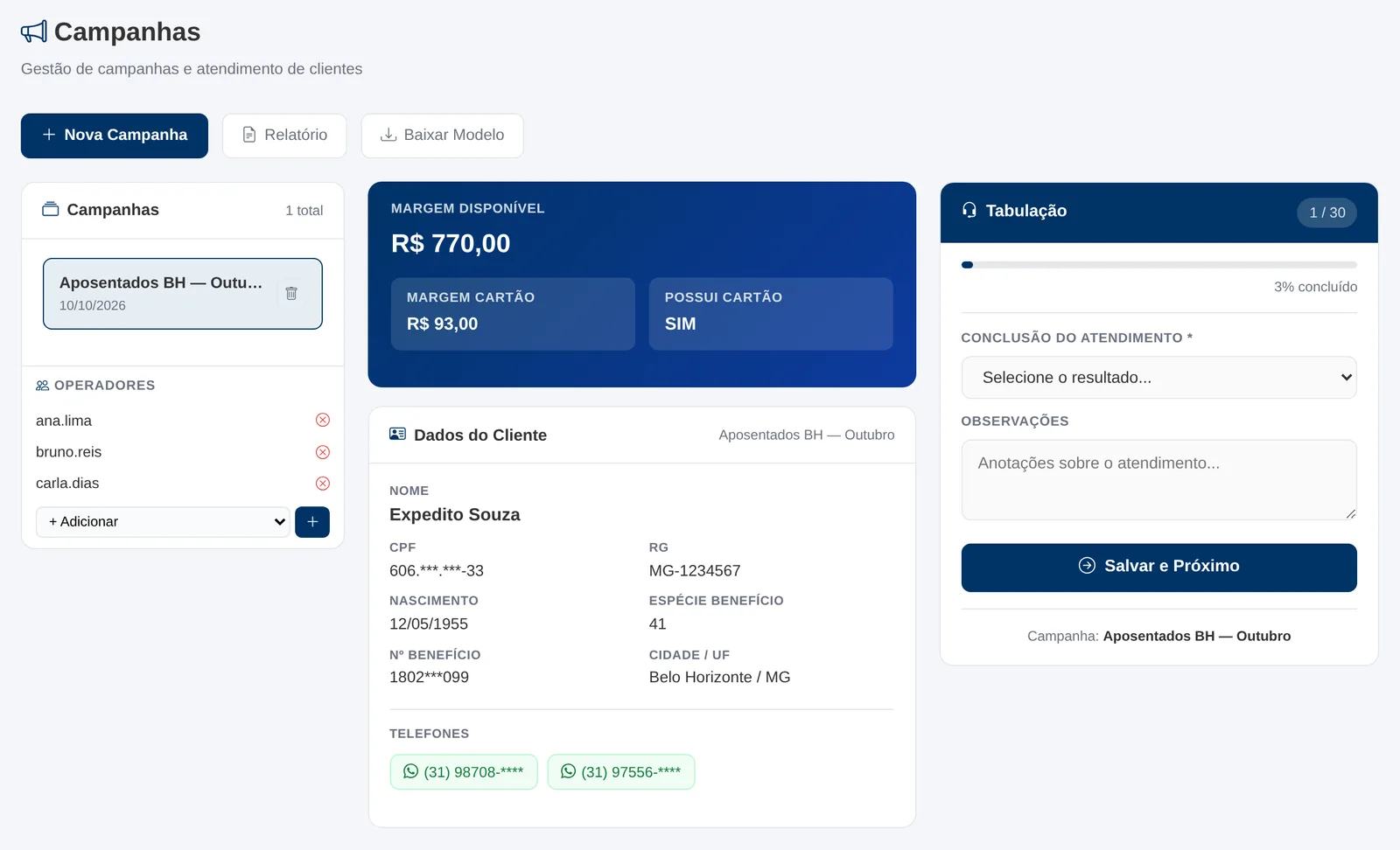
Task: Remove operator ana.lima
Action: [323, 420]
